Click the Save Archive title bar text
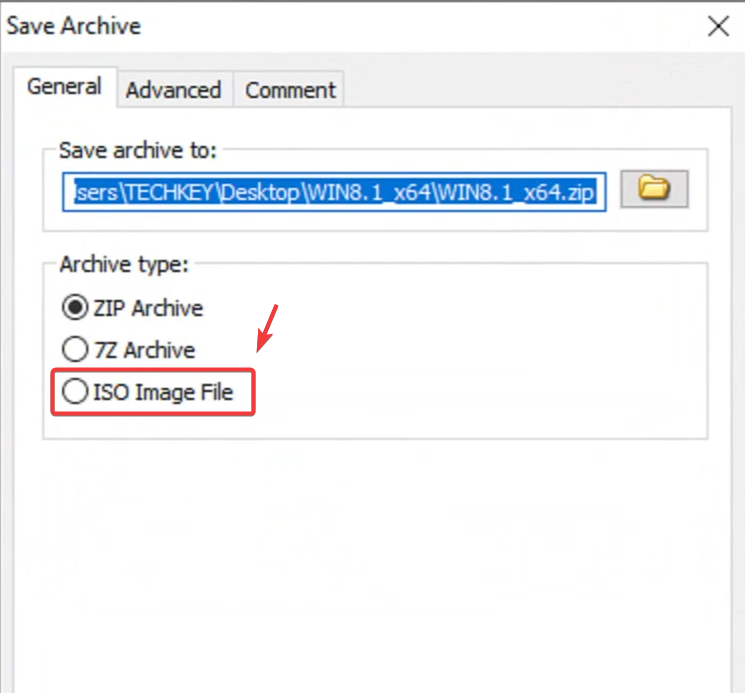The image size is (745, 693). 74,26
